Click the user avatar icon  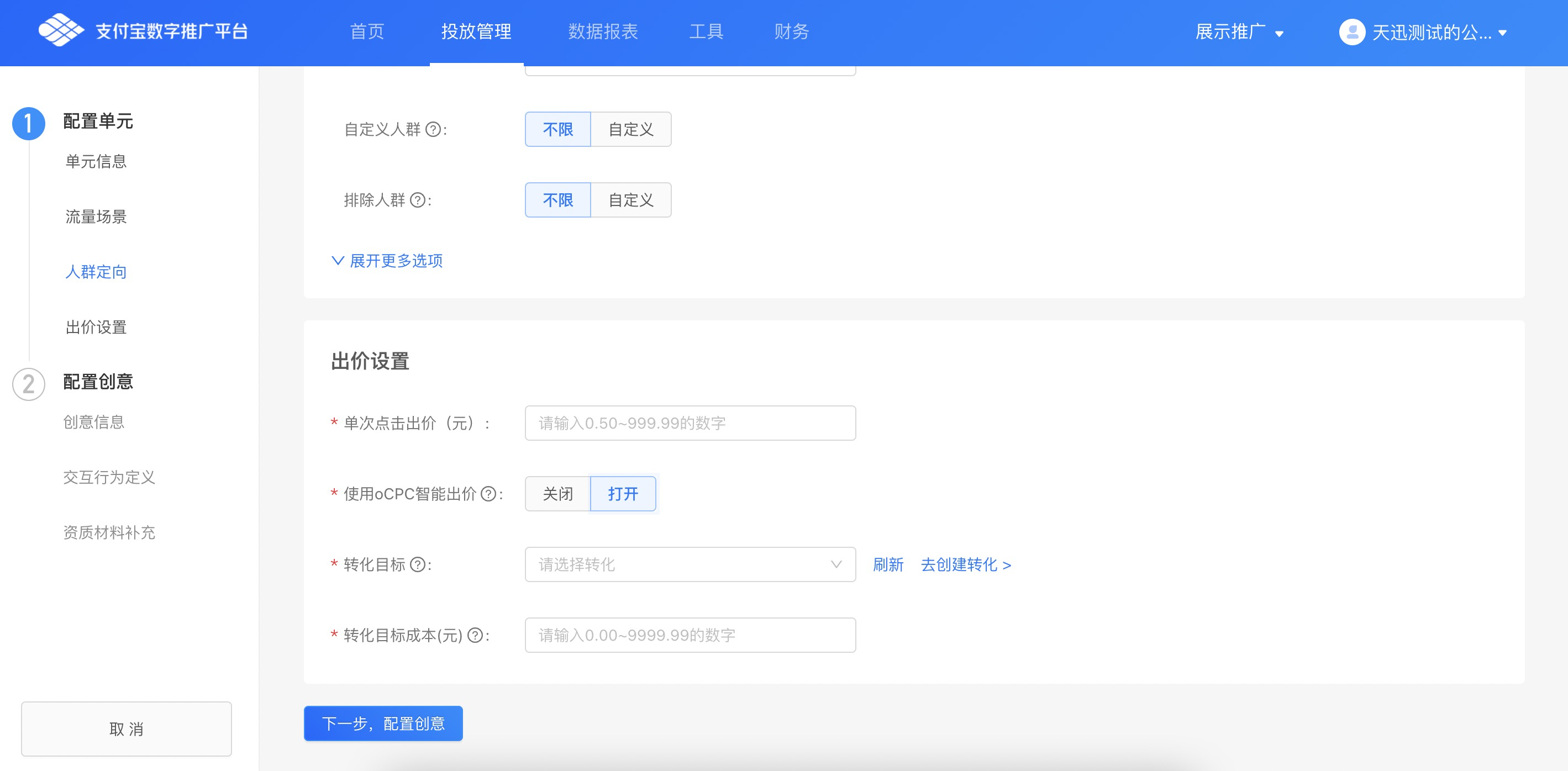pyautogui.click(x=1352, y=32)
